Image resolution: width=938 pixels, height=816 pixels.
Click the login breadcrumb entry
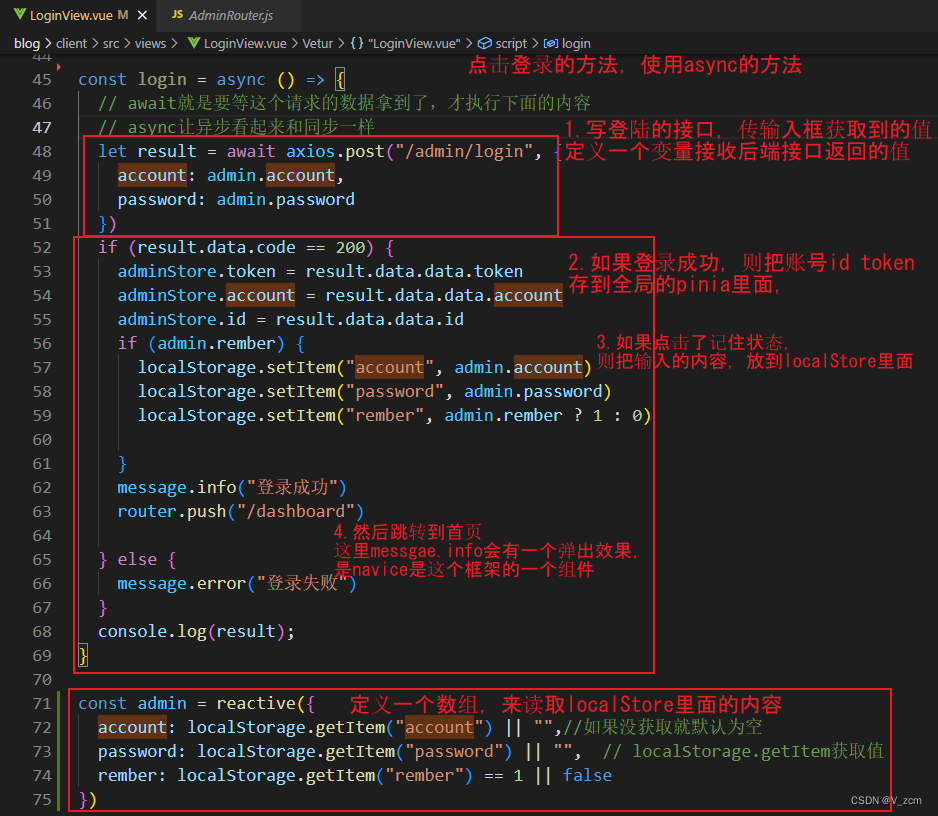click(578, 43)
